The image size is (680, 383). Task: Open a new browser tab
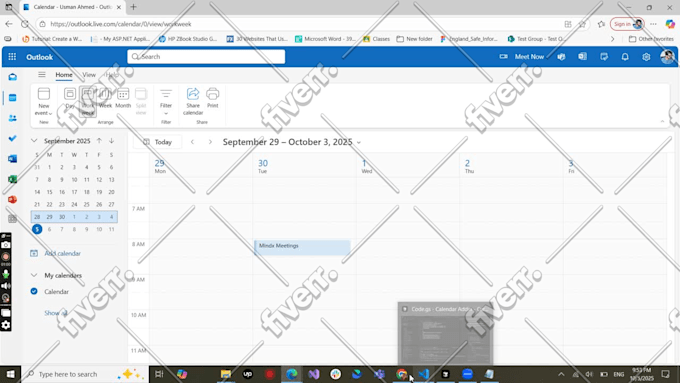click(x=134, y=7)
